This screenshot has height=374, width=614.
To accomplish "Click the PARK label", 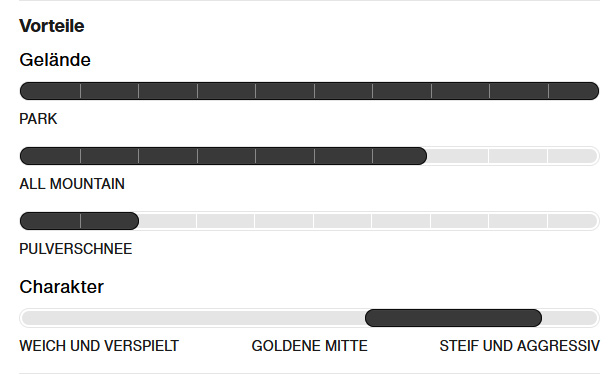I will [38, 119].
